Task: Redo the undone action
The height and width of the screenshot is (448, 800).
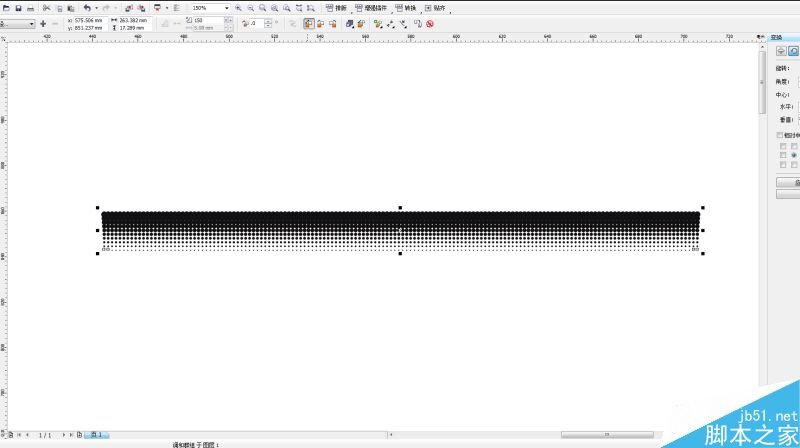Action: 106,8
